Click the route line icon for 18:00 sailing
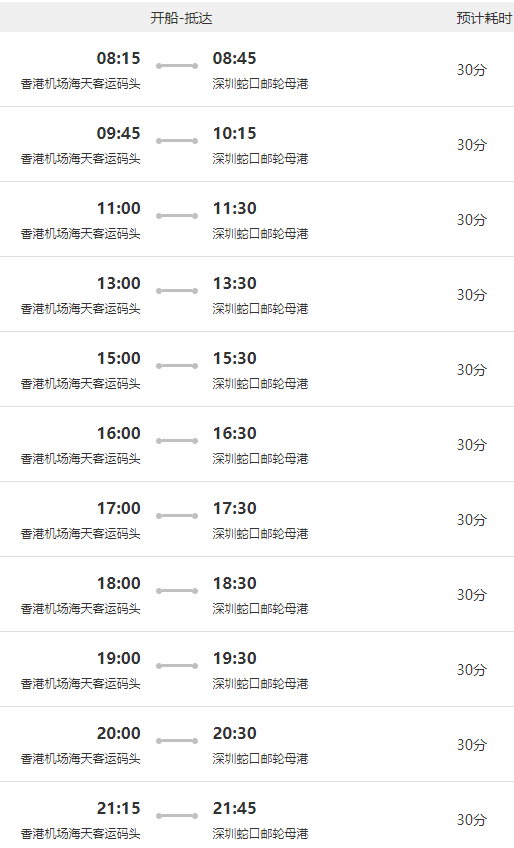Screen dimensions: 514x848 [x=177, y=591]
